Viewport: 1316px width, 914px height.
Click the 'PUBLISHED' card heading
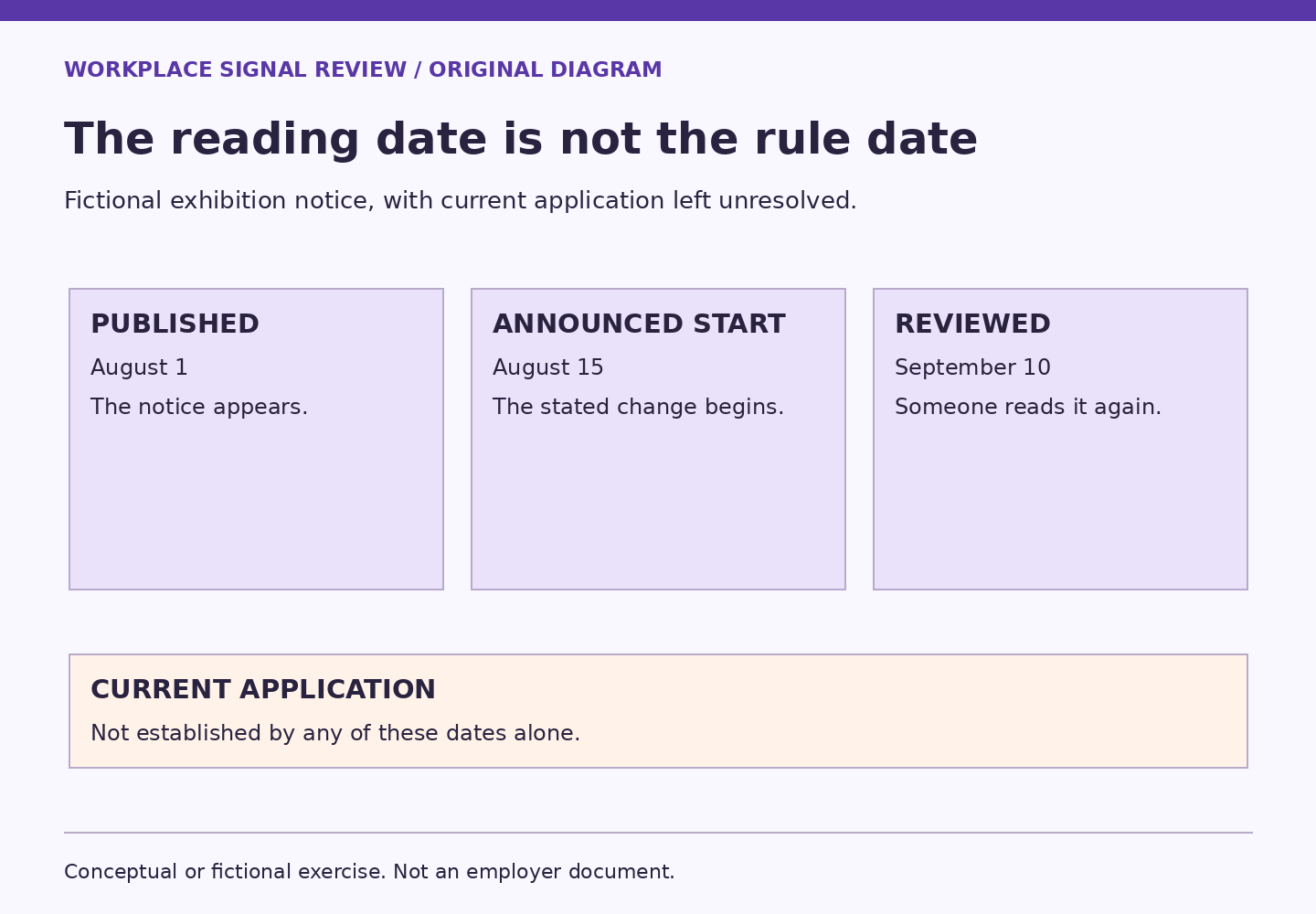175,324
